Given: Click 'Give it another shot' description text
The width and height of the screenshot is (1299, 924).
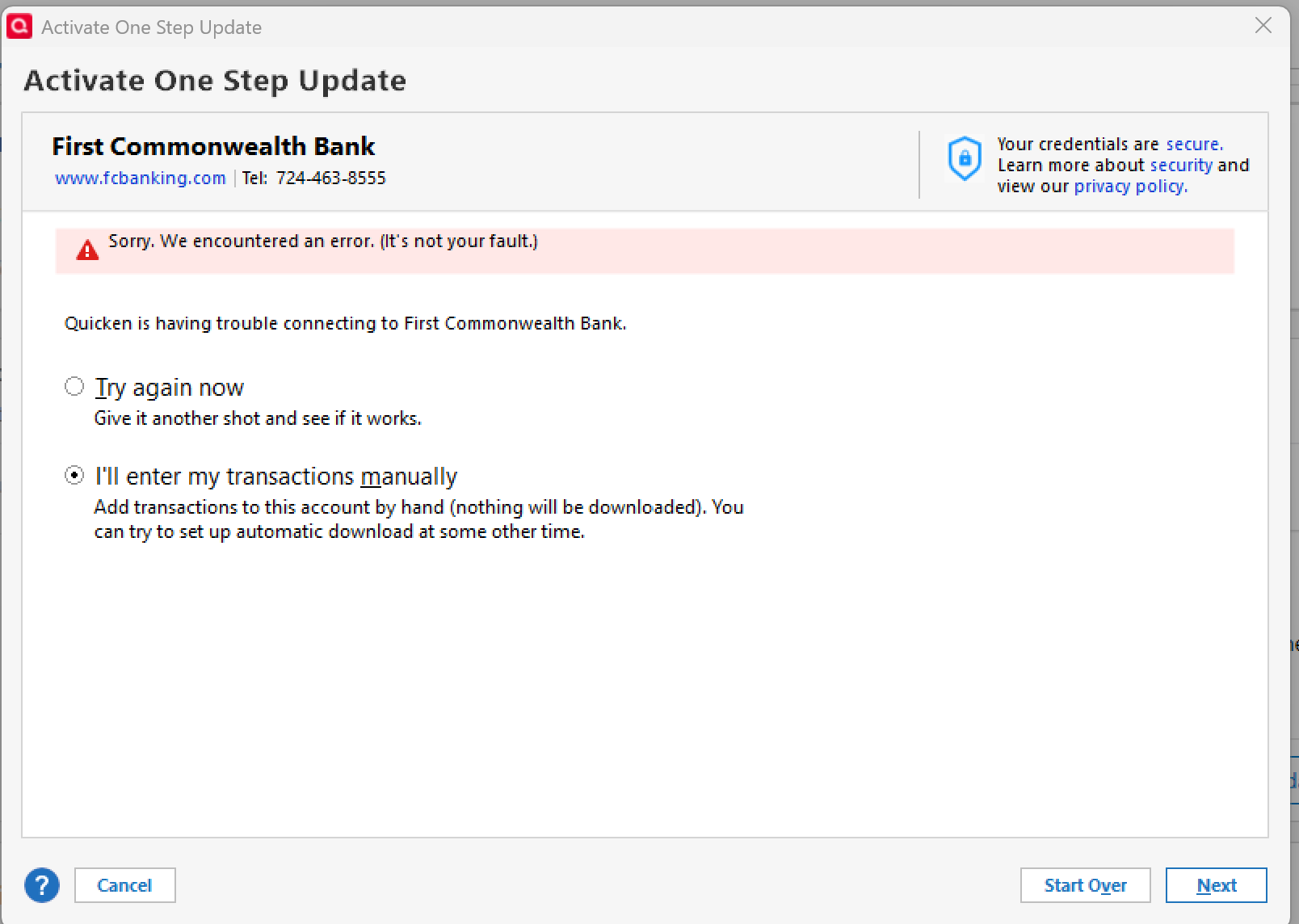Looking at the screenshot, I should pos(258,418).
